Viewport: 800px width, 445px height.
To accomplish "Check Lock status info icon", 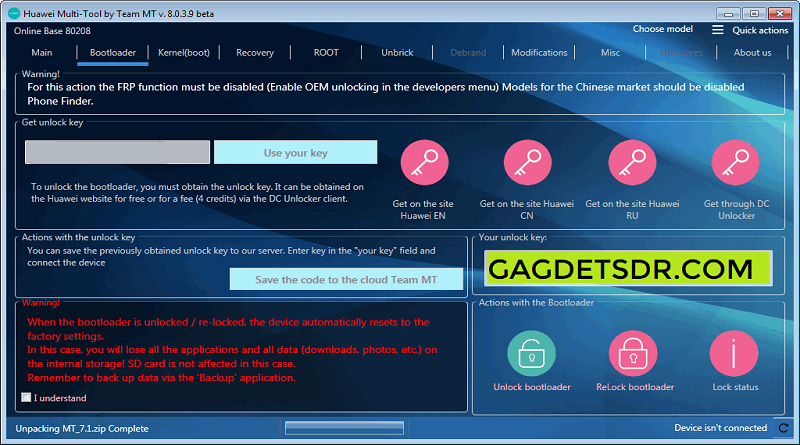I will coord(734,353).
